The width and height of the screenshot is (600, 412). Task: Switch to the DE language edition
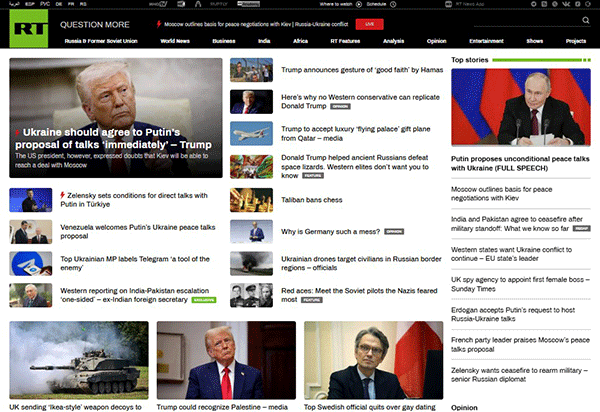pyautogui.click(x=59, y=4)
